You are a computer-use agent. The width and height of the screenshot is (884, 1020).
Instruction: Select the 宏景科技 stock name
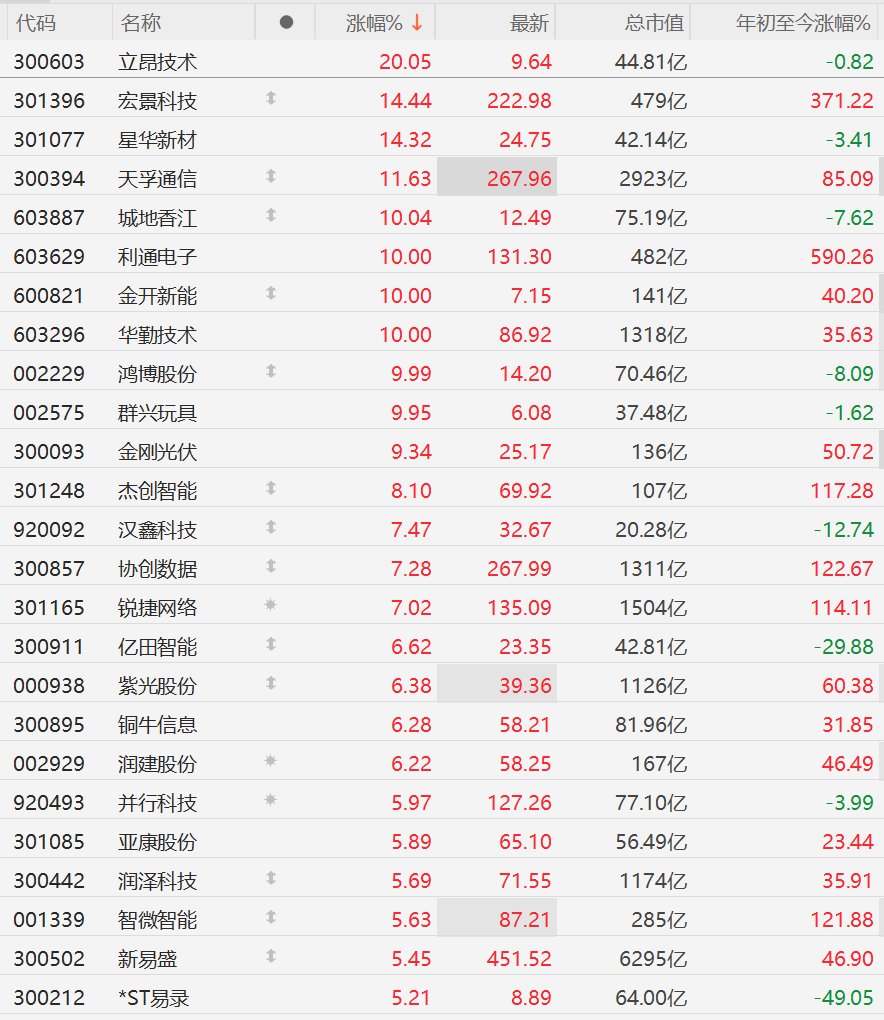(x=157, y=101)
